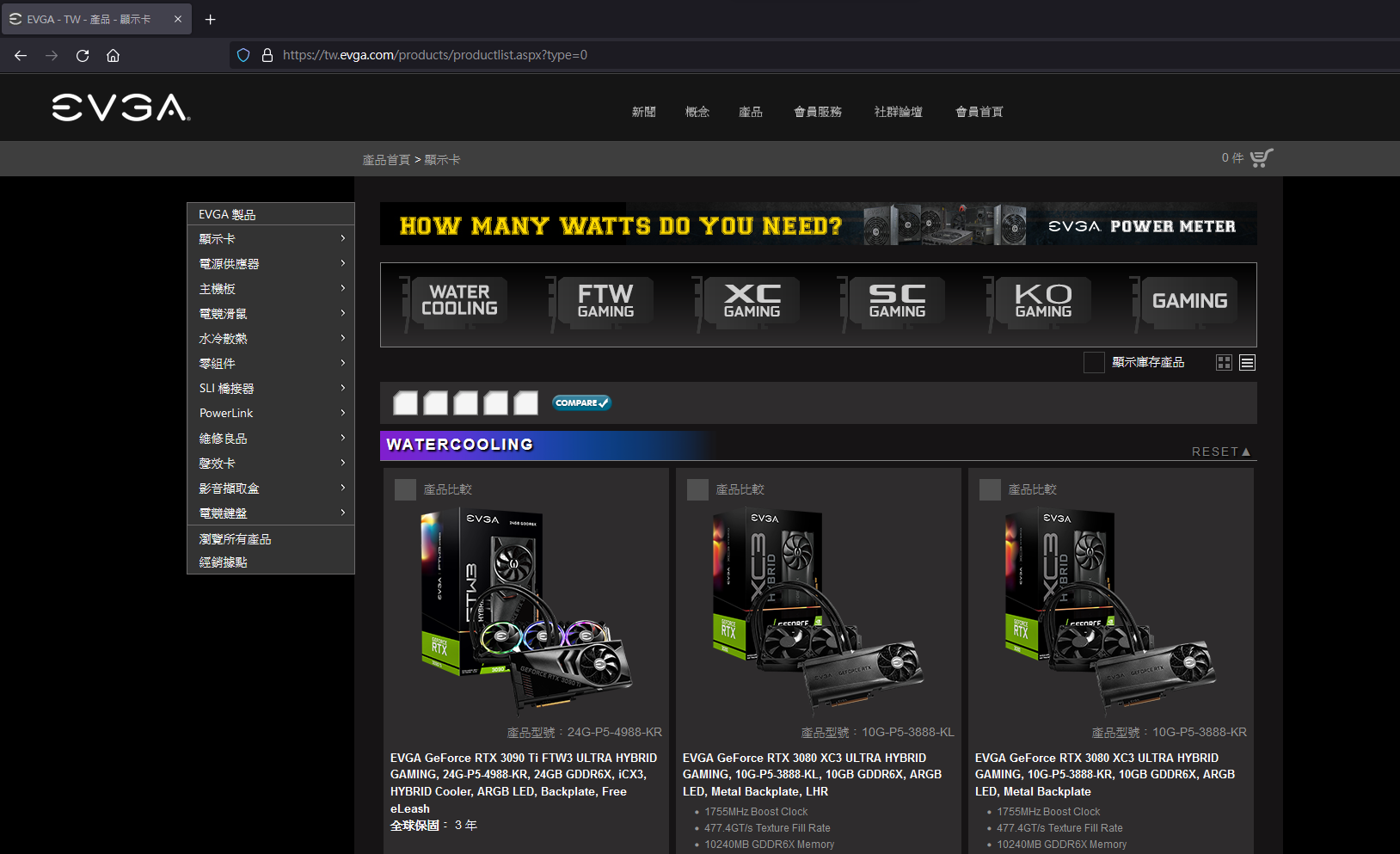Expand 電源供應器 sidebar category
The image size is (1400, 854).
[271, 264]
